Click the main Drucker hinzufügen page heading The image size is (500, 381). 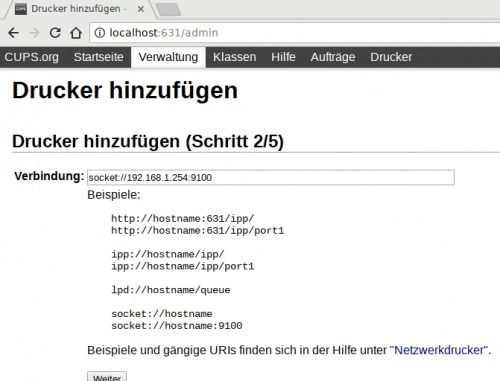pyautogui.click(x=125, y=91)
